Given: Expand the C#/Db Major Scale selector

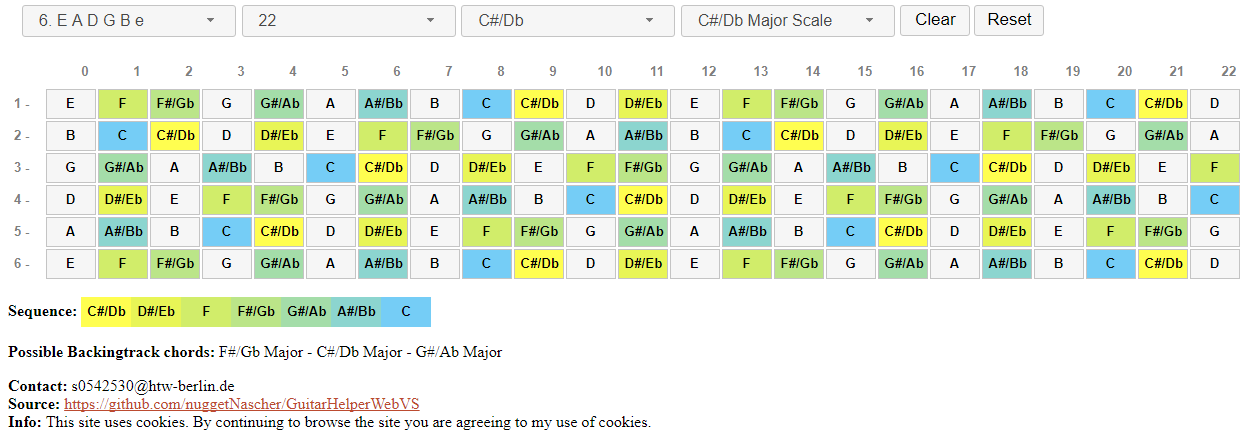Looking at the screenshot, I should [x=787, y=20].
